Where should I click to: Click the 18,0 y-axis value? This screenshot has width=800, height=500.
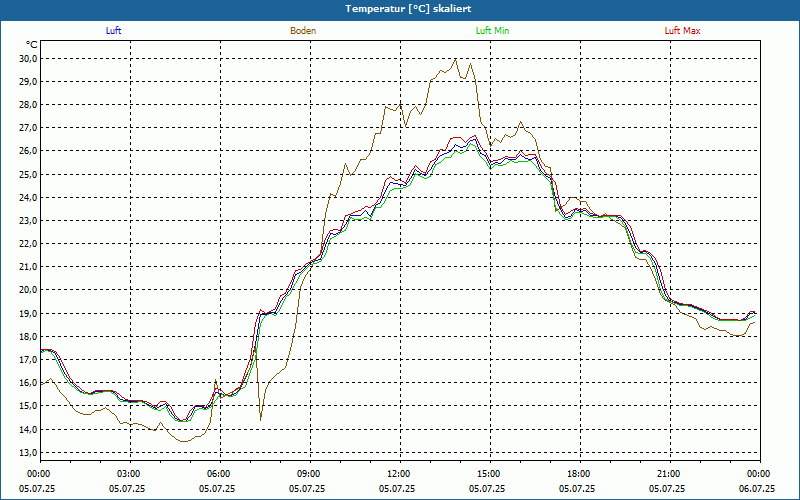point(28,337)
